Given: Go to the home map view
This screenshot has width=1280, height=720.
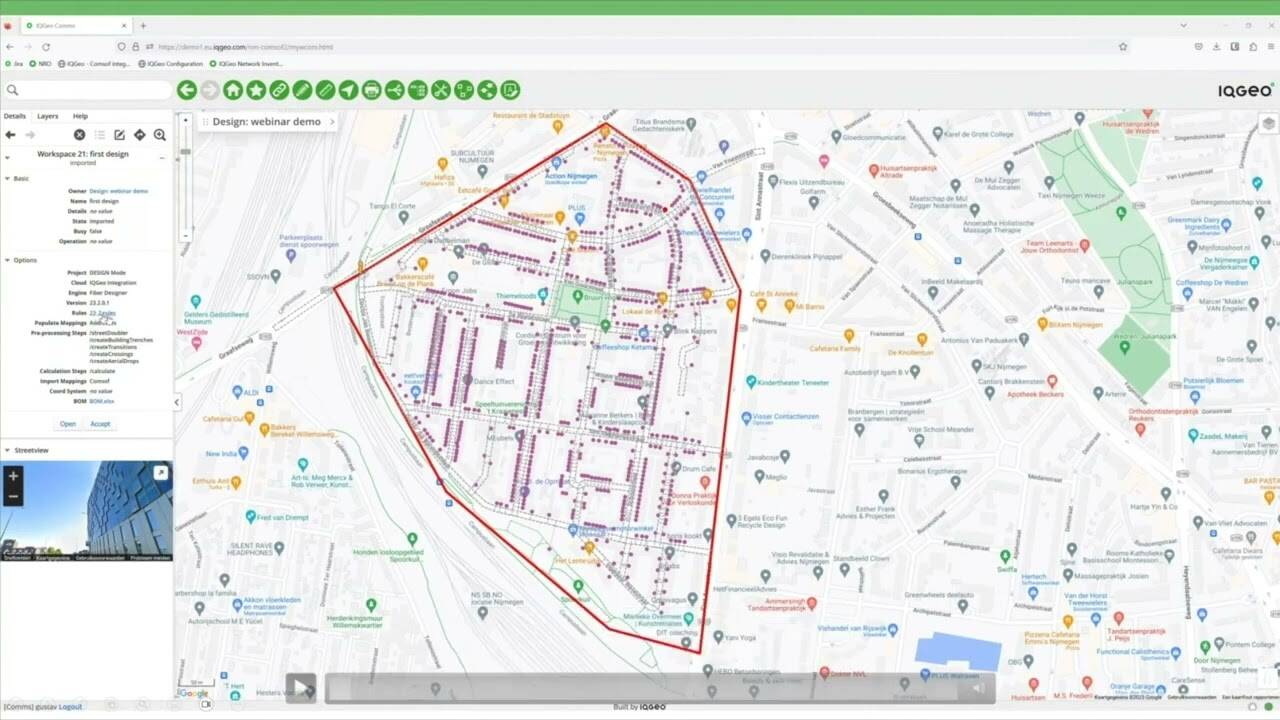Looking at the screenshot, I should [x=233, y=90].
